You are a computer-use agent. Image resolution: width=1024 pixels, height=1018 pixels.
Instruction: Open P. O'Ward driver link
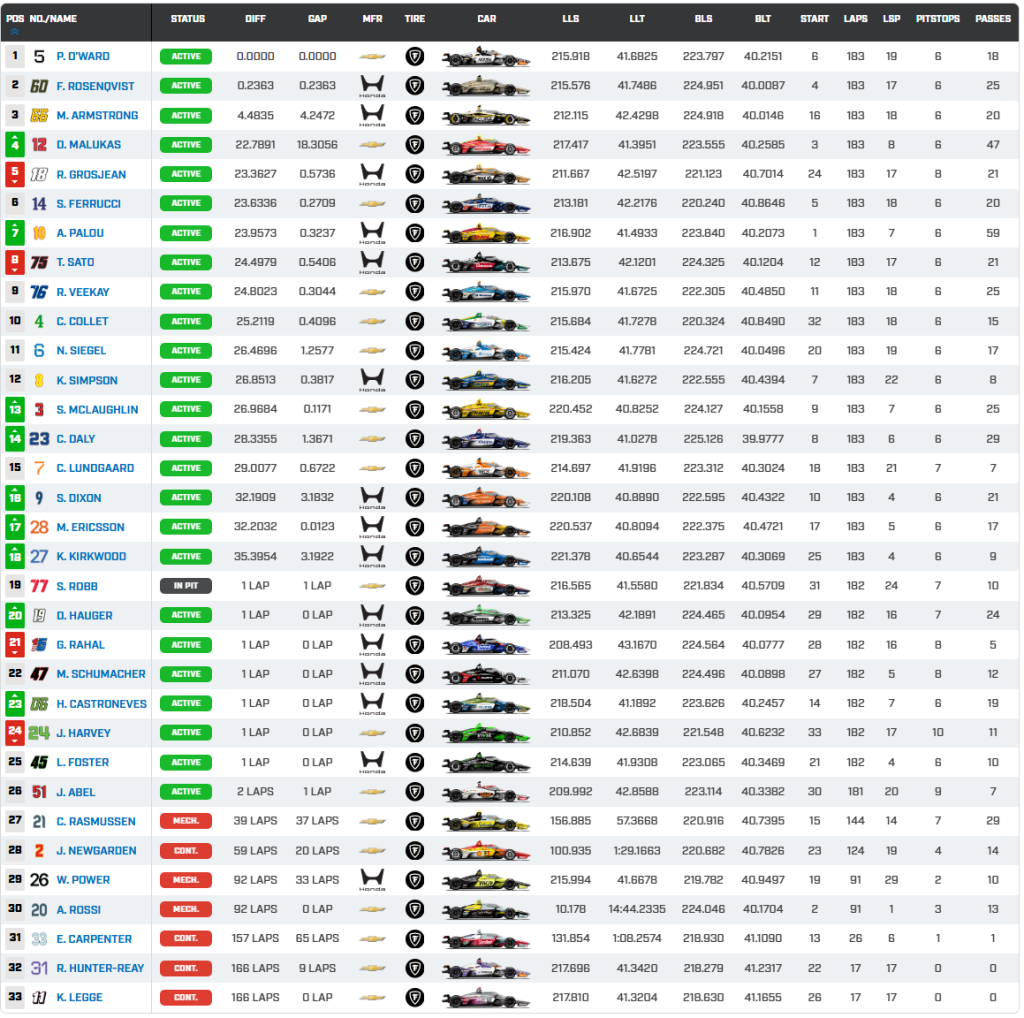click(83, 56)
